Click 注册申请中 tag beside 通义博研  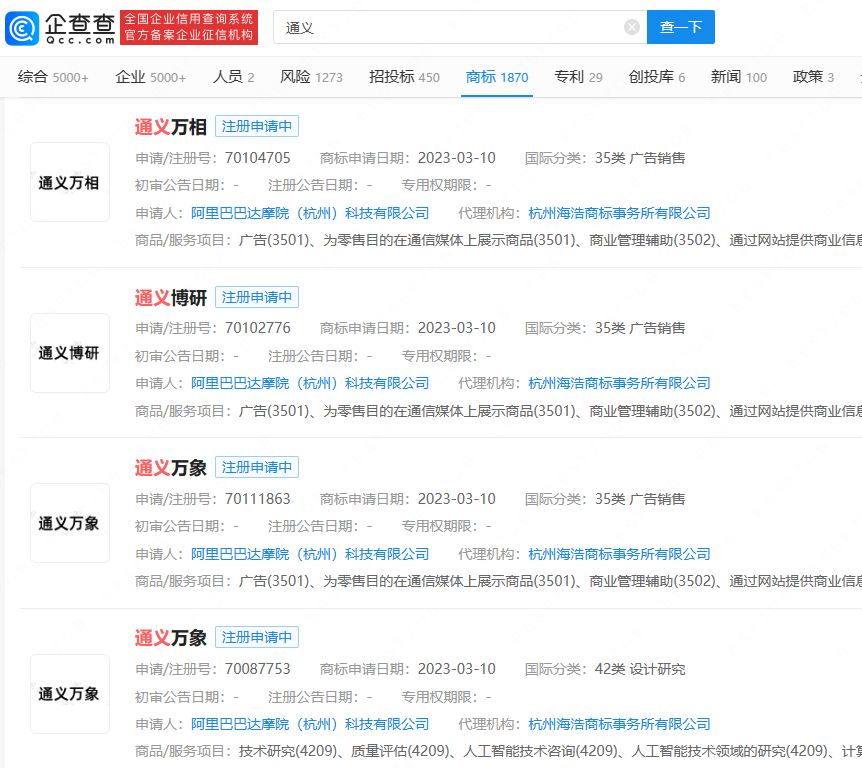(257, 297)
